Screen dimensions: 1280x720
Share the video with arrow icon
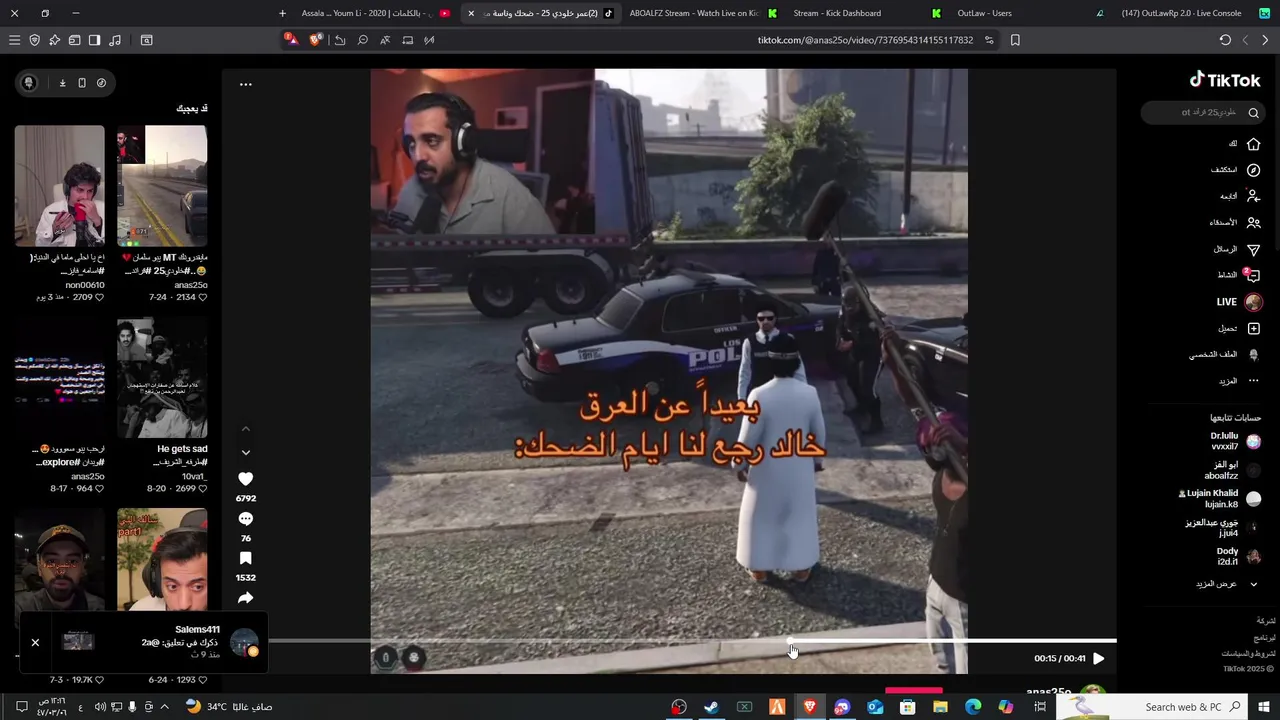coord(245,598)
